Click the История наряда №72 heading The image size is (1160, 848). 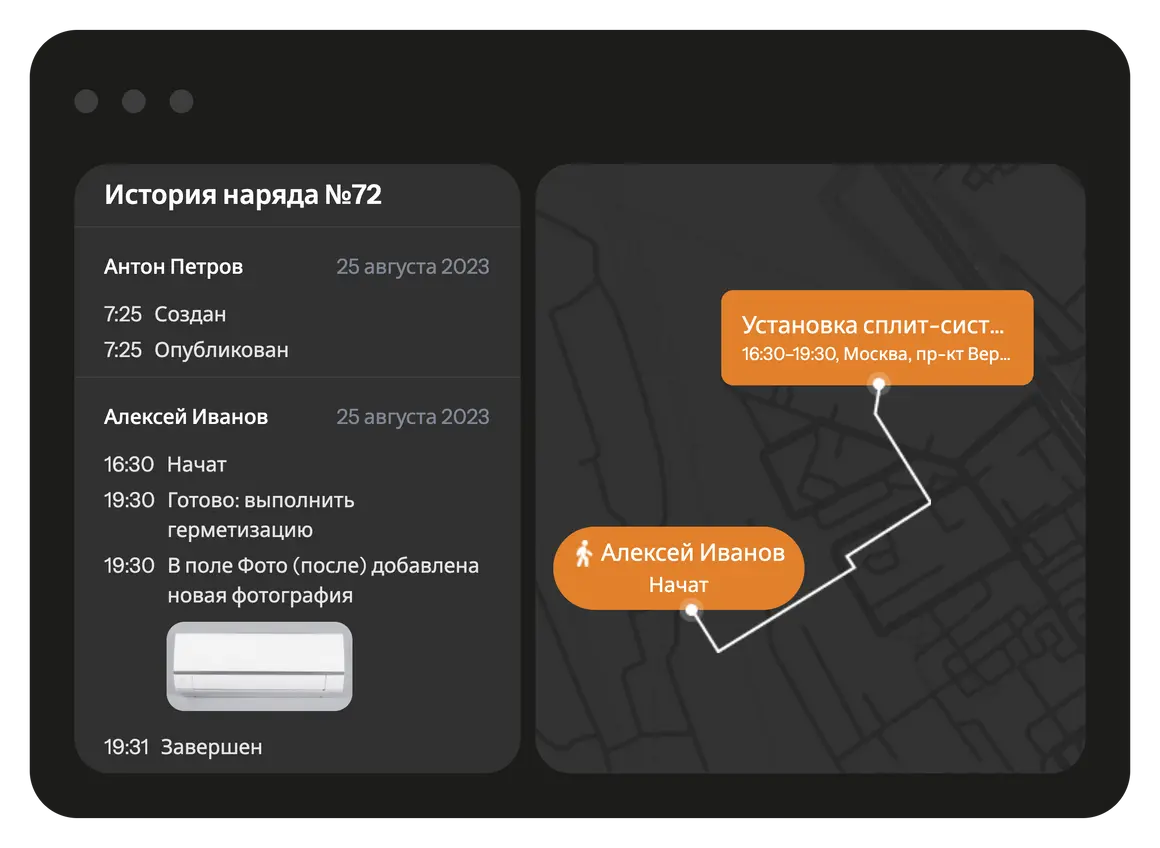point(243,195)
